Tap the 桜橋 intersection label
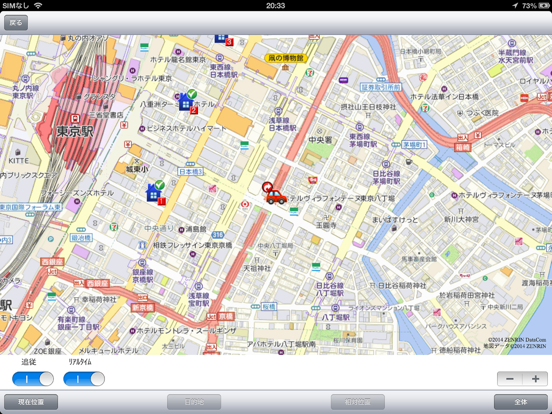Screen dimensions: 552x414 coord(269,307)
